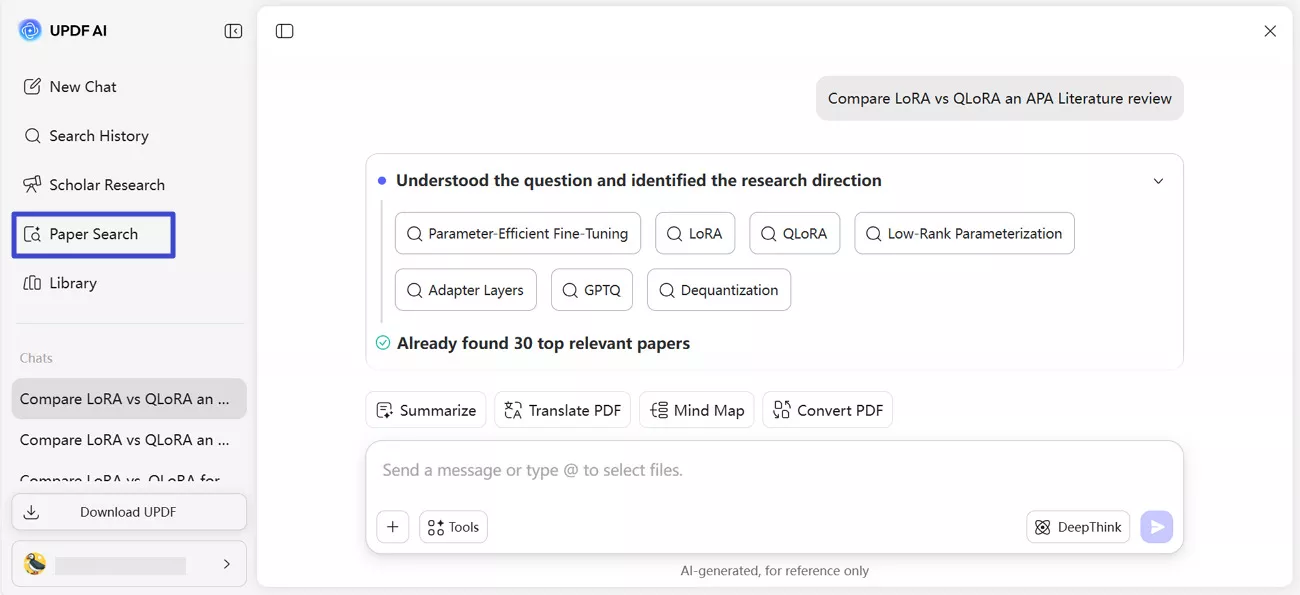Click the send message arrow button
Viewport: 1300px width, 595px height.
[x=1156, y=527]
